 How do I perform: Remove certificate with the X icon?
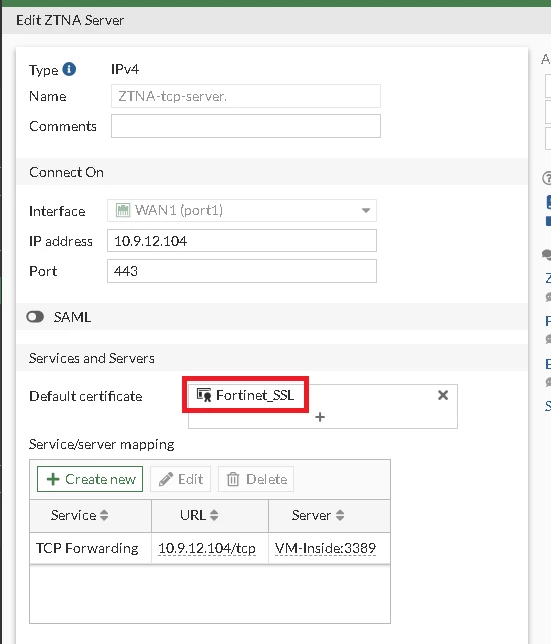[x=443, y=395]
